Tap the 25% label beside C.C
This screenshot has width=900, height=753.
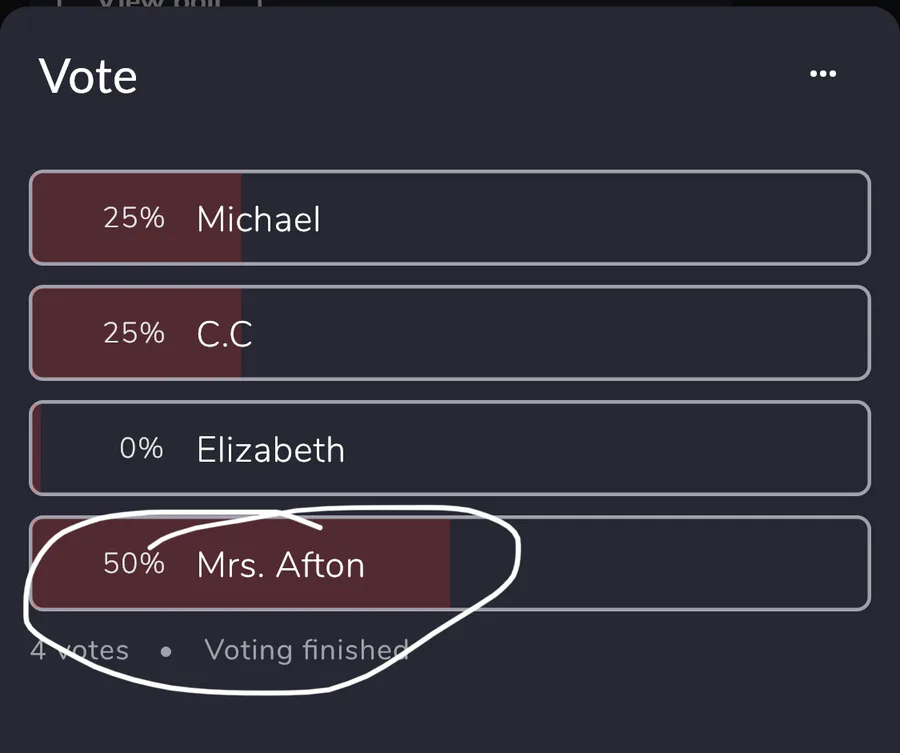point(134,333)
